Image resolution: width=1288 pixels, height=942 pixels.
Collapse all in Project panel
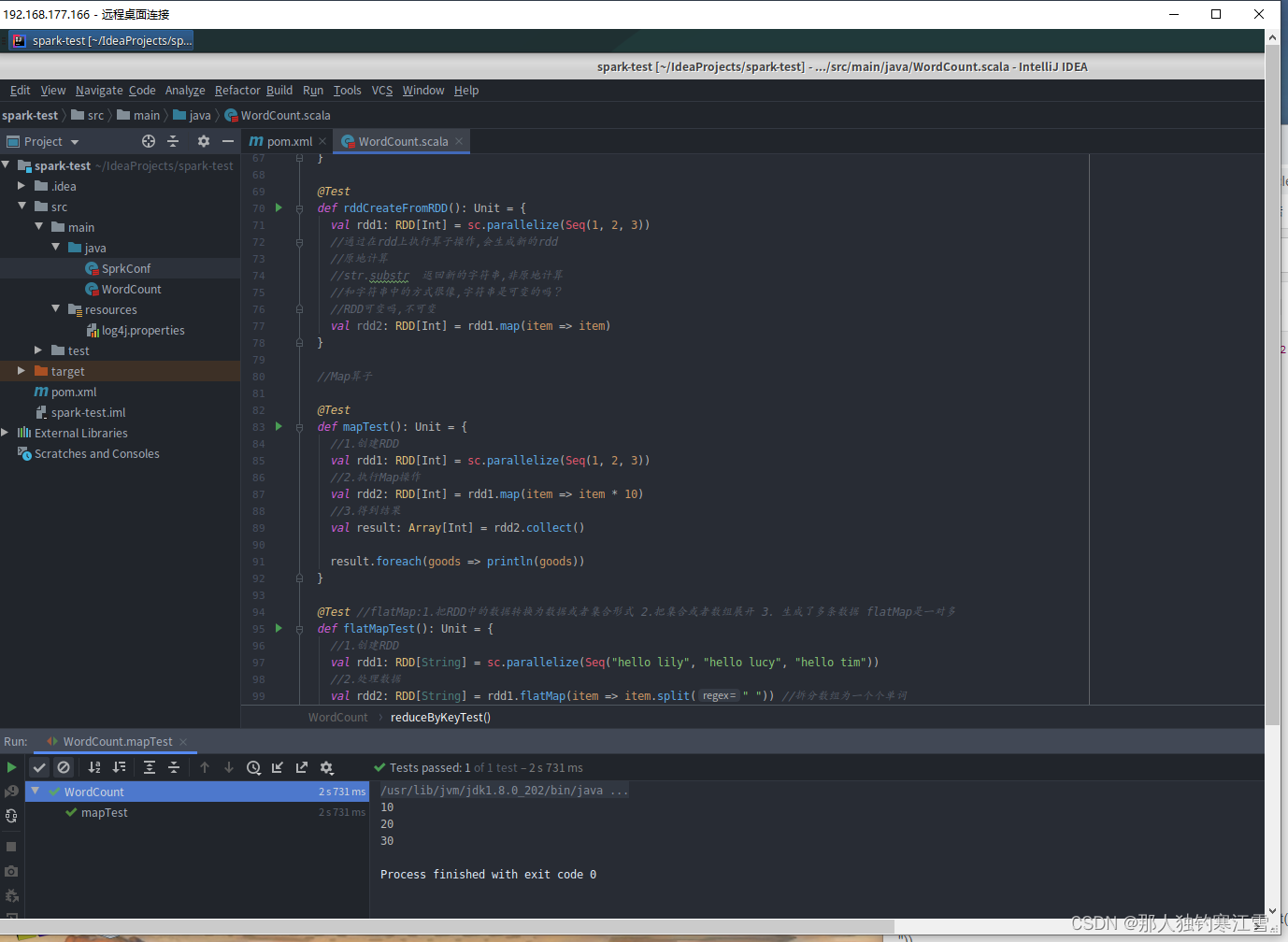pyautogui.click(x=173, y=141)
